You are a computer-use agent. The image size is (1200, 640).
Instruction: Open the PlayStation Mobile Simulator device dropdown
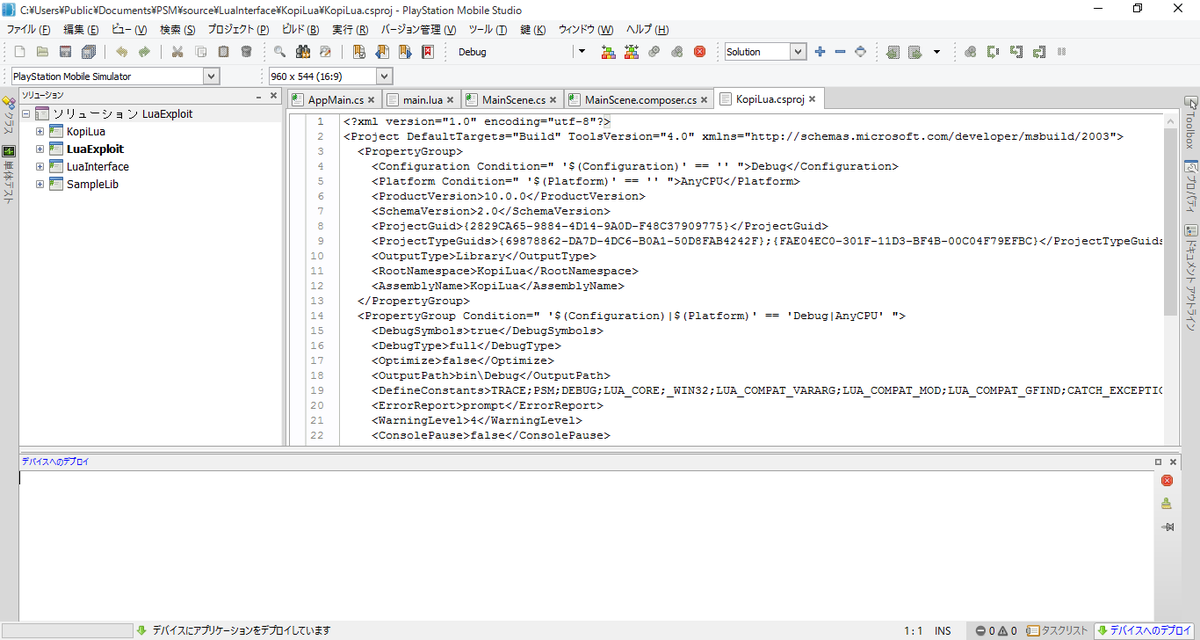211,76
